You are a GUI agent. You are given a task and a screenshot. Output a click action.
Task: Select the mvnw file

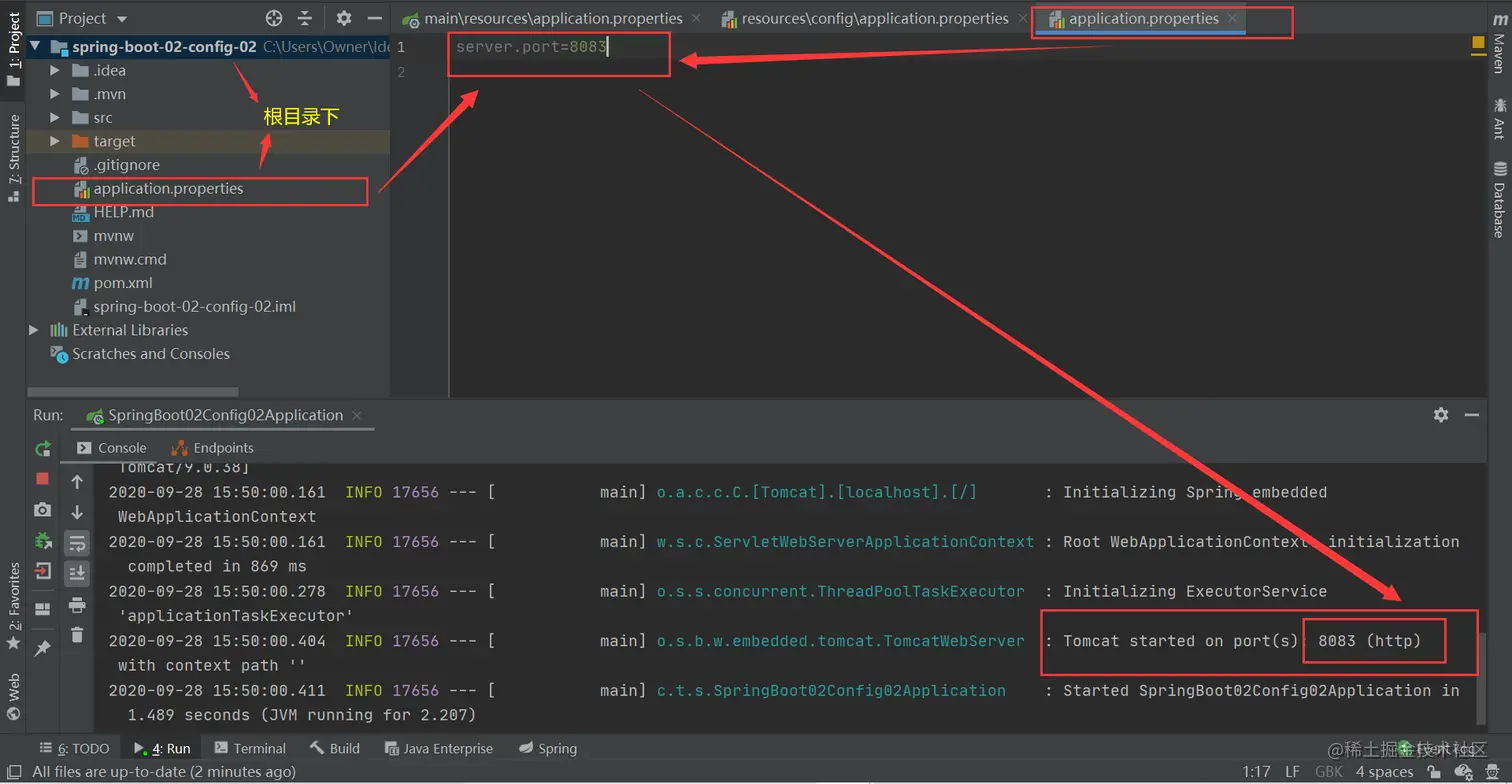coord(113,236)
